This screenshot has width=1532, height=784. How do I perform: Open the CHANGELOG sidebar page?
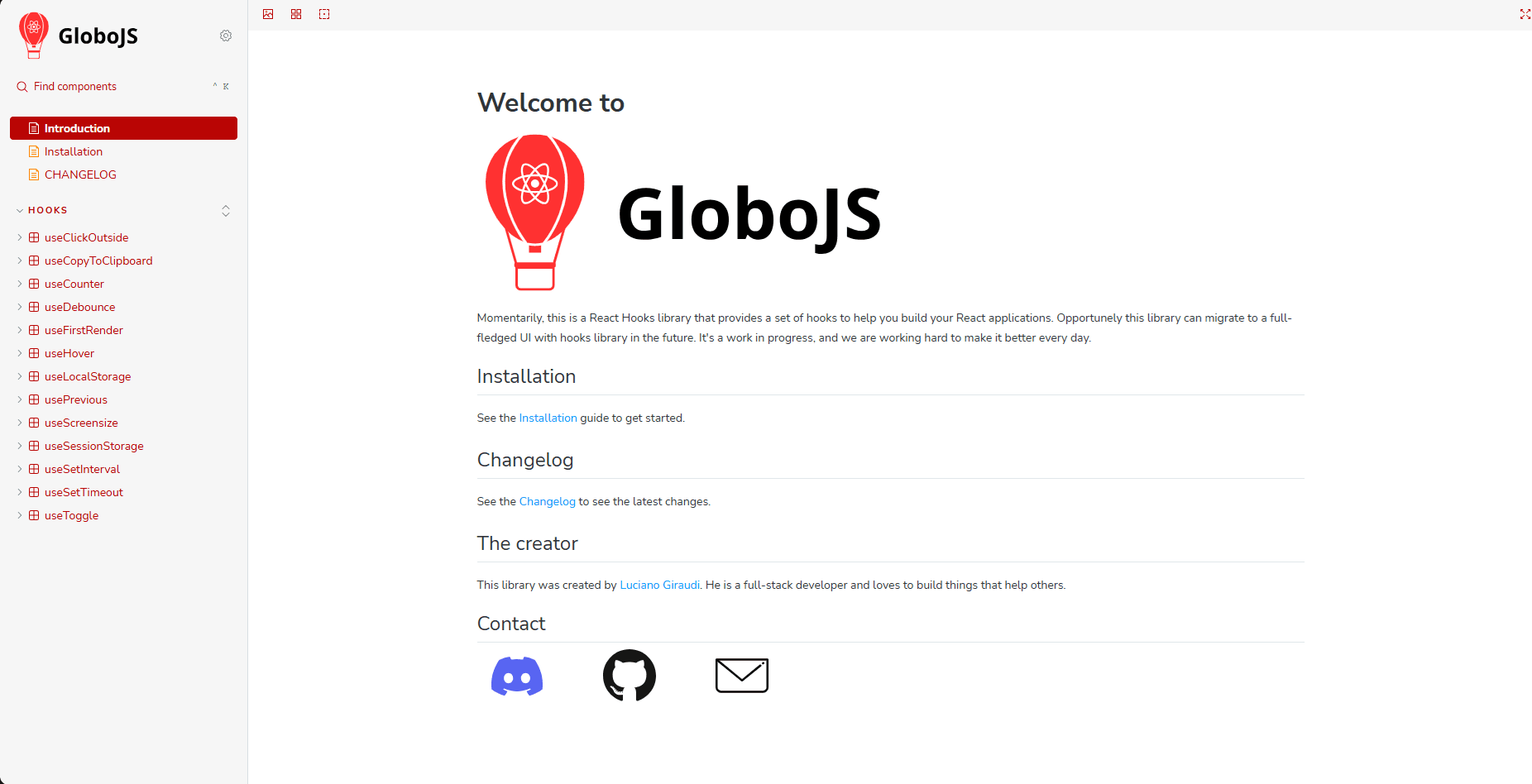(x=80, y=174)
